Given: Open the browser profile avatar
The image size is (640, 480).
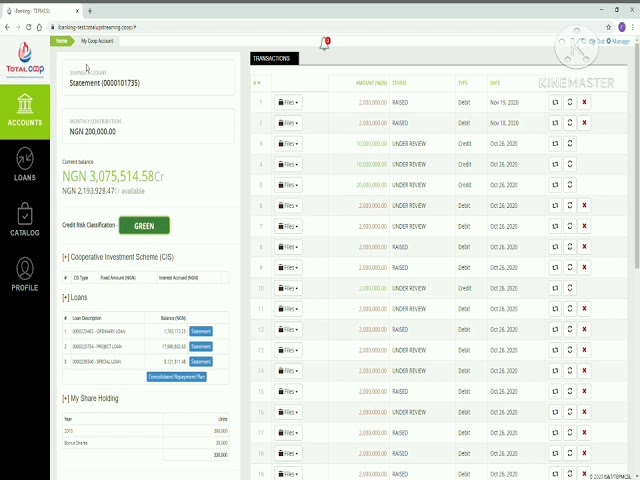Looking at the screenshot, I should point(622,27).
